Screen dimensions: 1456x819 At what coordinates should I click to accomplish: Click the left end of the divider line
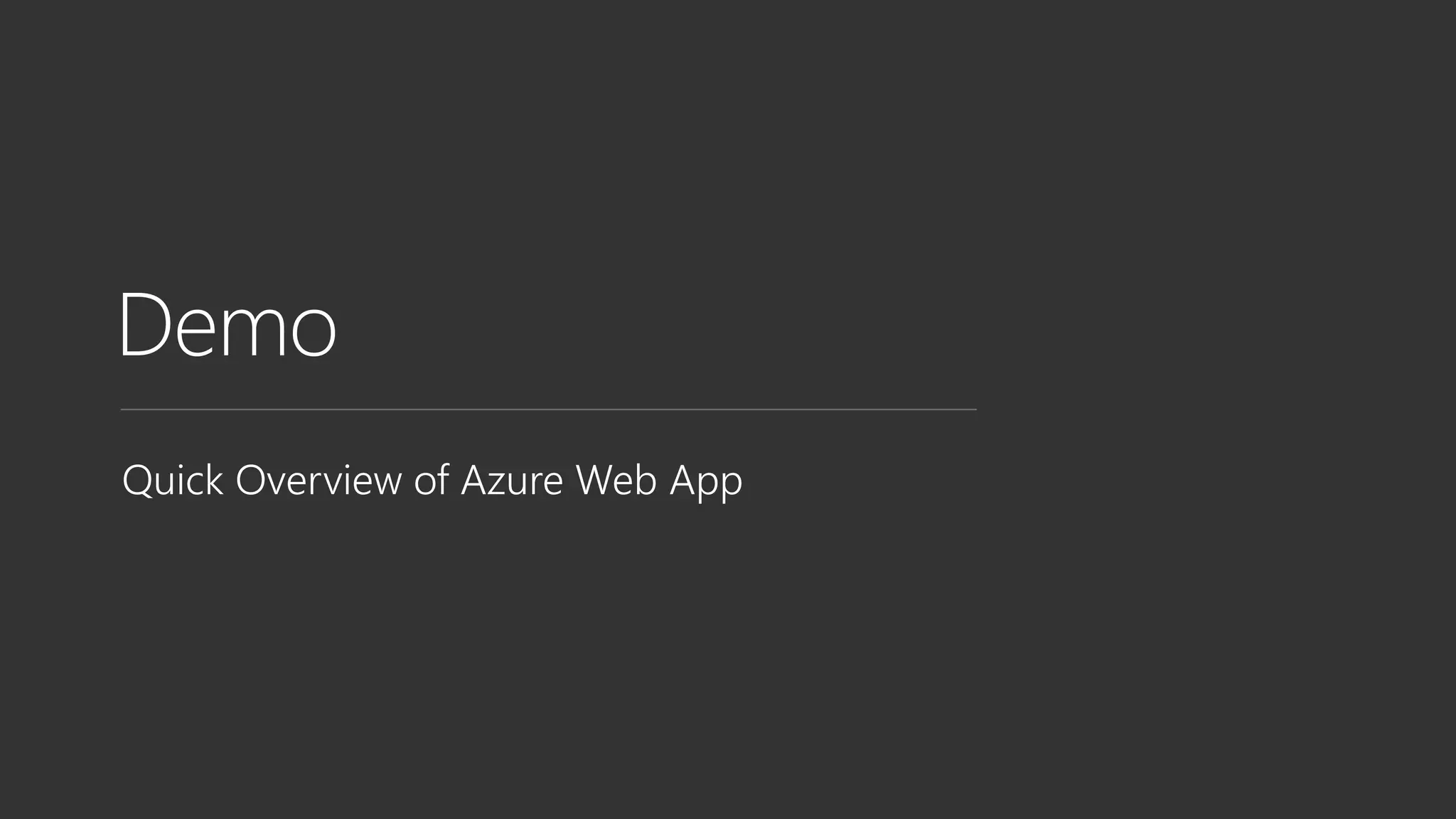(123, 409)
